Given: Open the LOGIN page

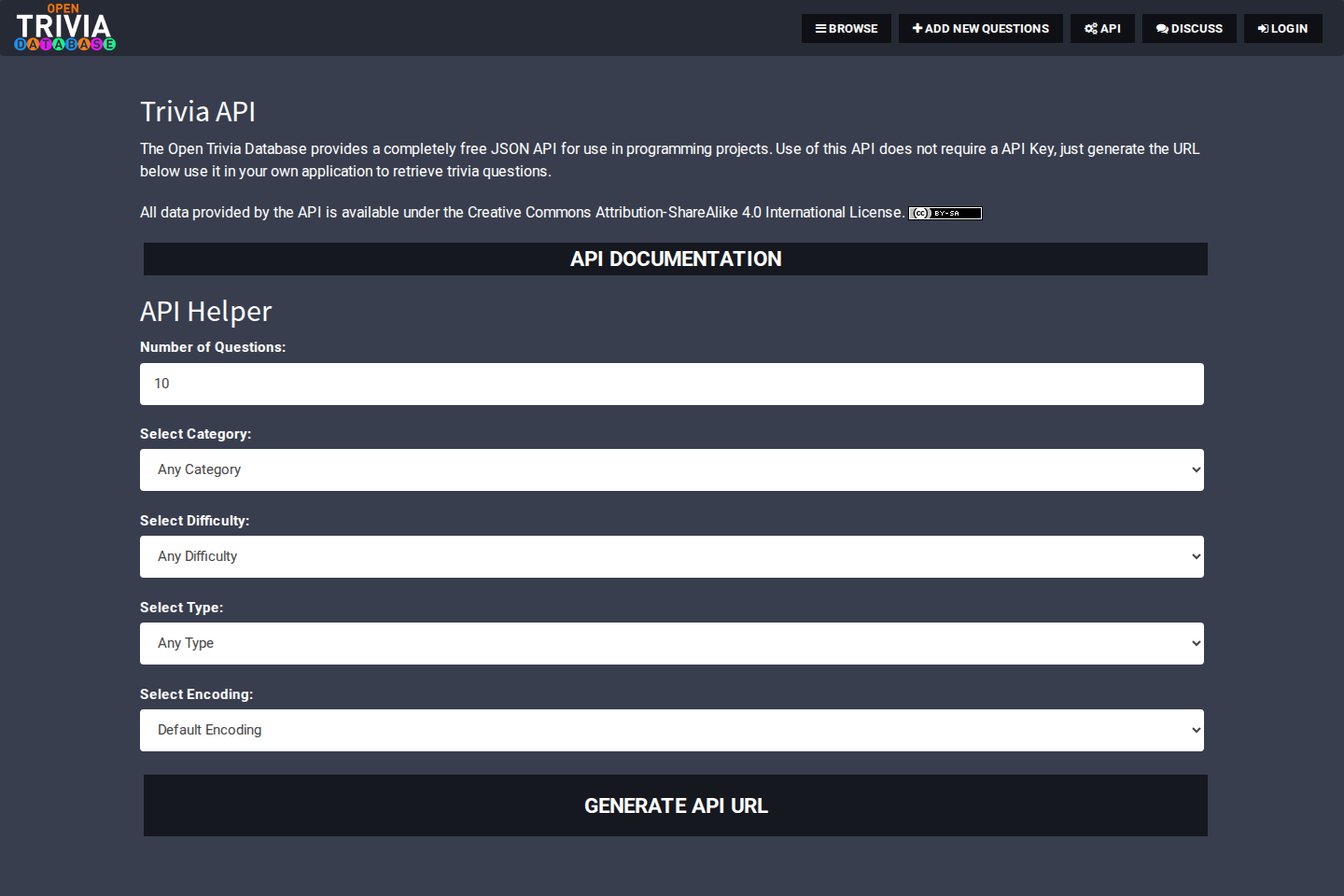Looking at the screenshot, I should pos(1282,28).
